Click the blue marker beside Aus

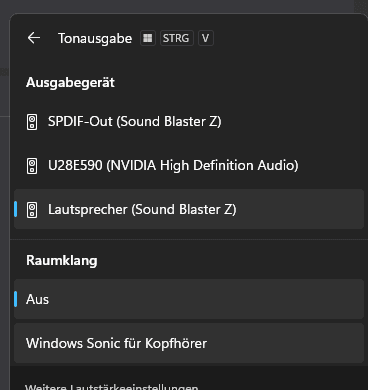click(16, 299)
